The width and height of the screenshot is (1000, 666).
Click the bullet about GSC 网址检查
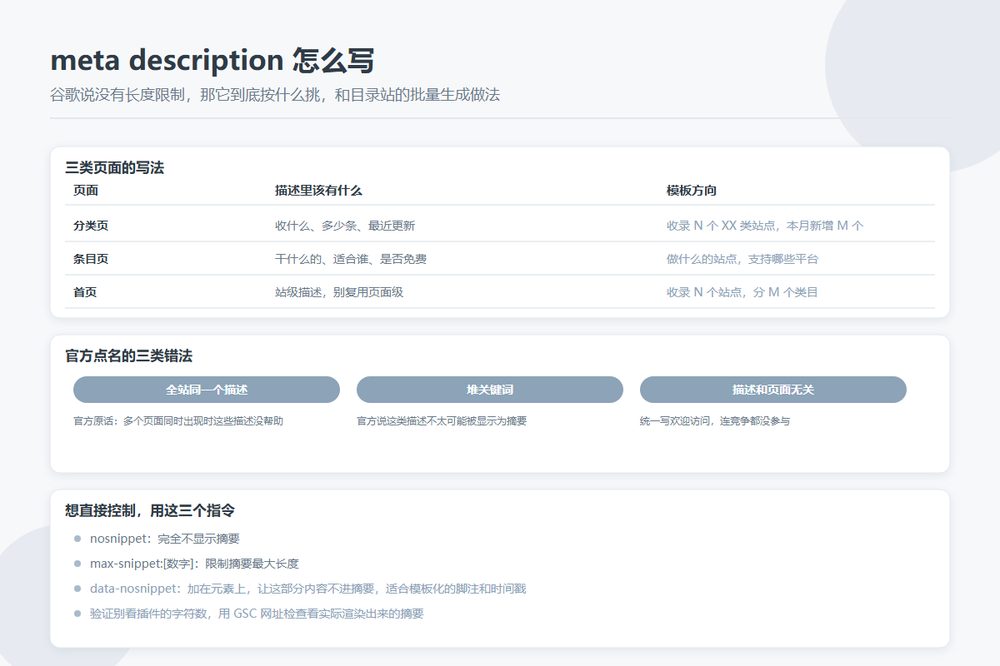pyautogui.click(x=257, y=614)
